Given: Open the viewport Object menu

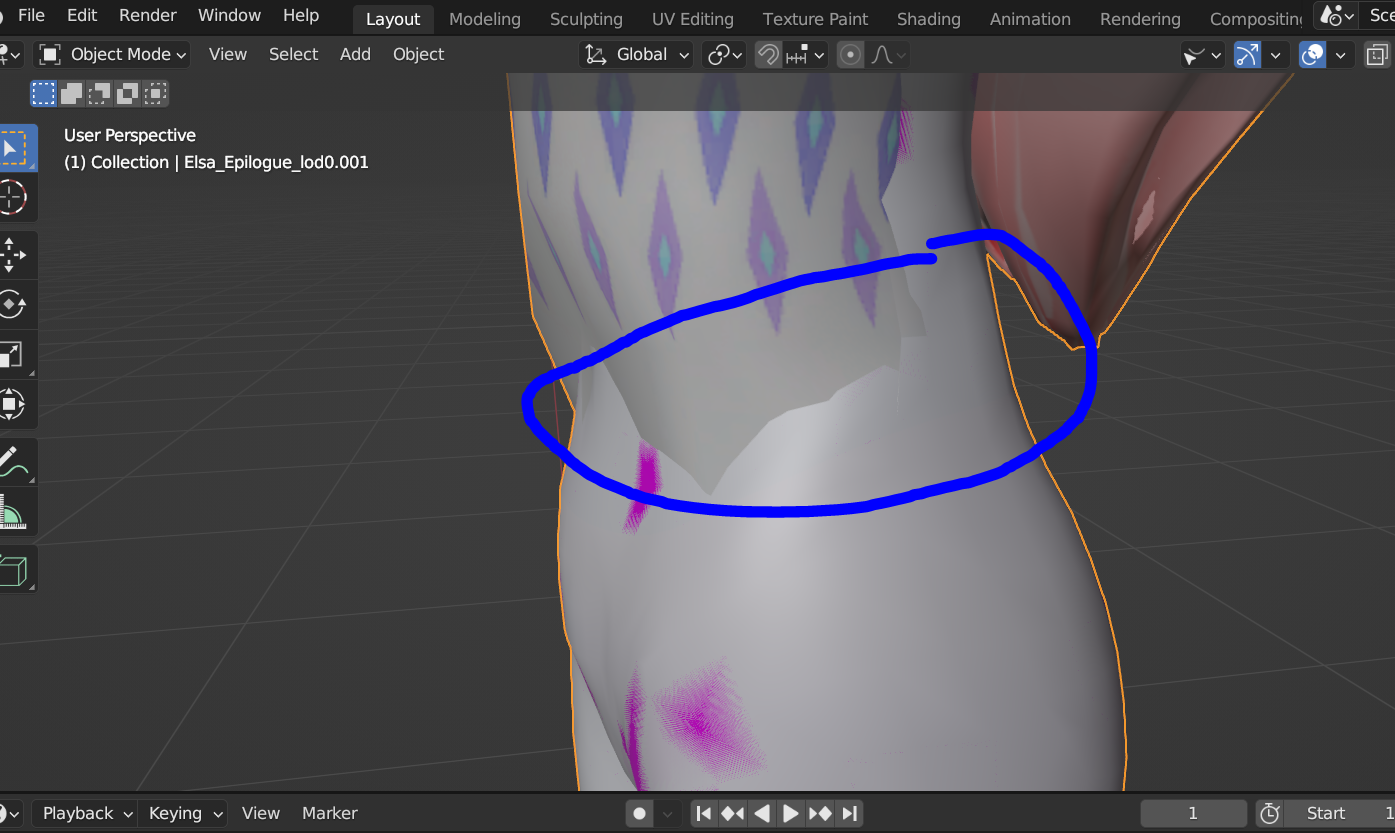Looking at the screenshot, I should coord(418,55).
